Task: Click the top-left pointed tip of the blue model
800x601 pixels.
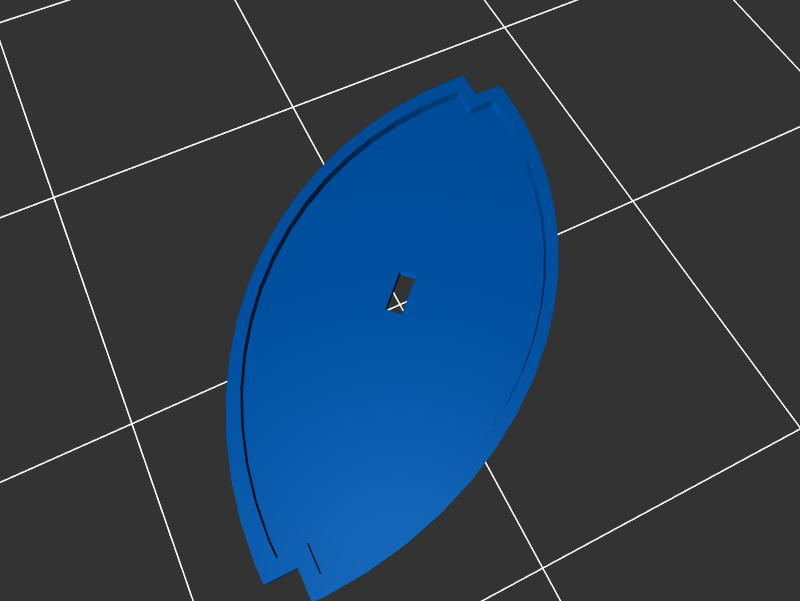Action: pos(461,79)
